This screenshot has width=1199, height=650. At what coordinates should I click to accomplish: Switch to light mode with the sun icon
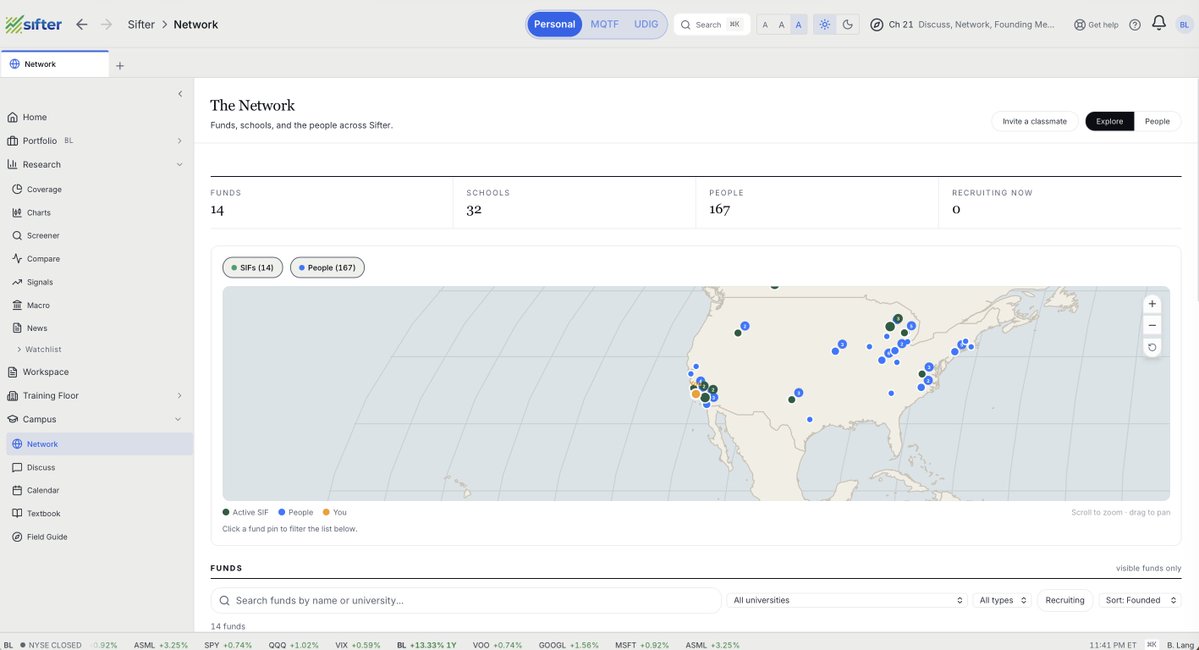point(824,24)
